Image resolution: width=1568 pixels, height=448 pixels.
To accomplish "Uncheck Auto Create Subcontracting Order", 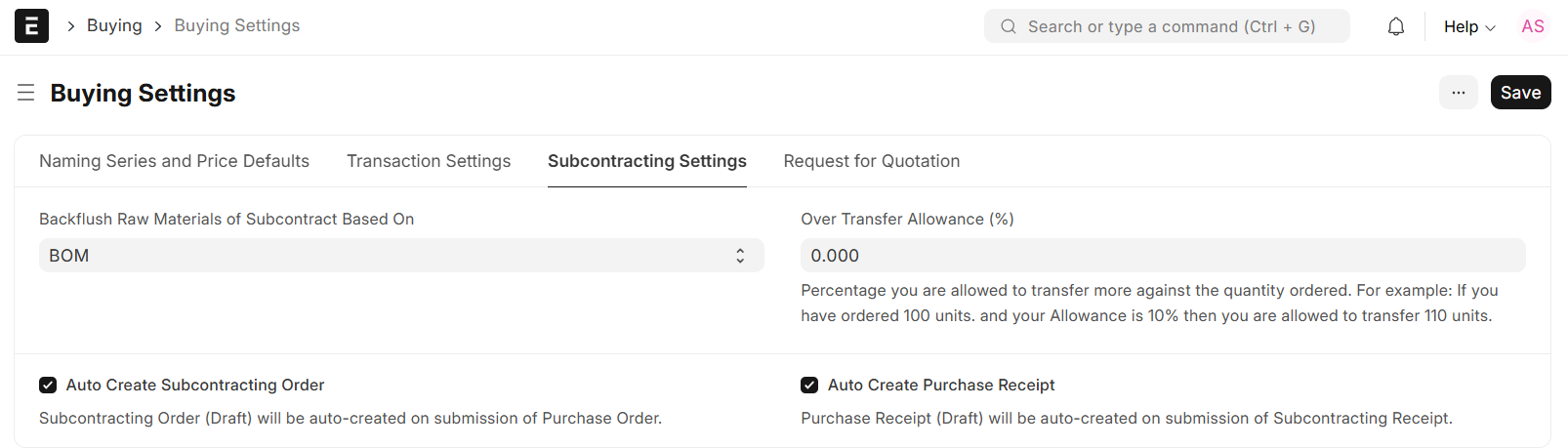I will pyautogui.click(x=48, y=386).
